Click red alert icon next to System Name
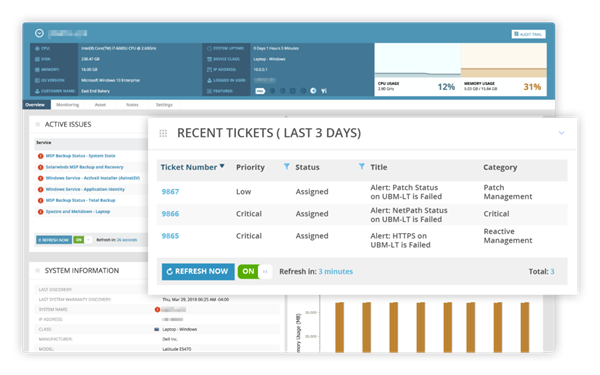Image resolution: width=600 pixels, height=375 pixels. coord(157,310)
